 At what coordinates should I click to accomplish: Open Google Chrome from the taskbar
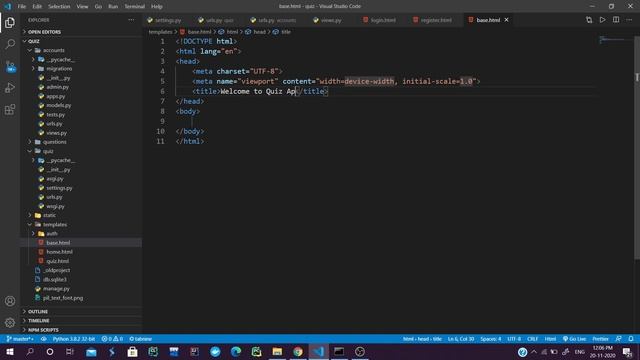tap(298, 351)
